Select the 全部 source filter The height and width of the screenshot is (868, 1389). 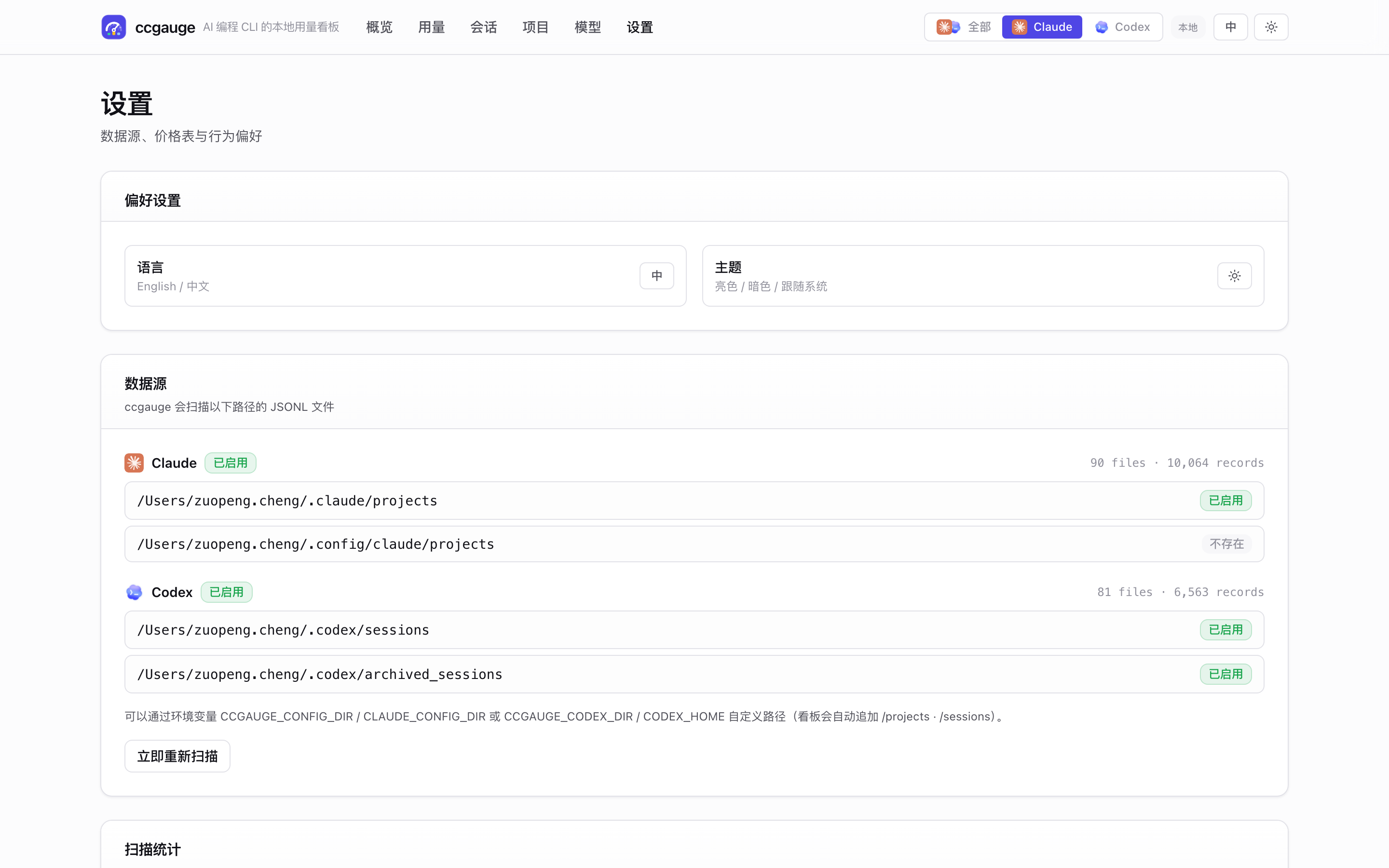964,27
